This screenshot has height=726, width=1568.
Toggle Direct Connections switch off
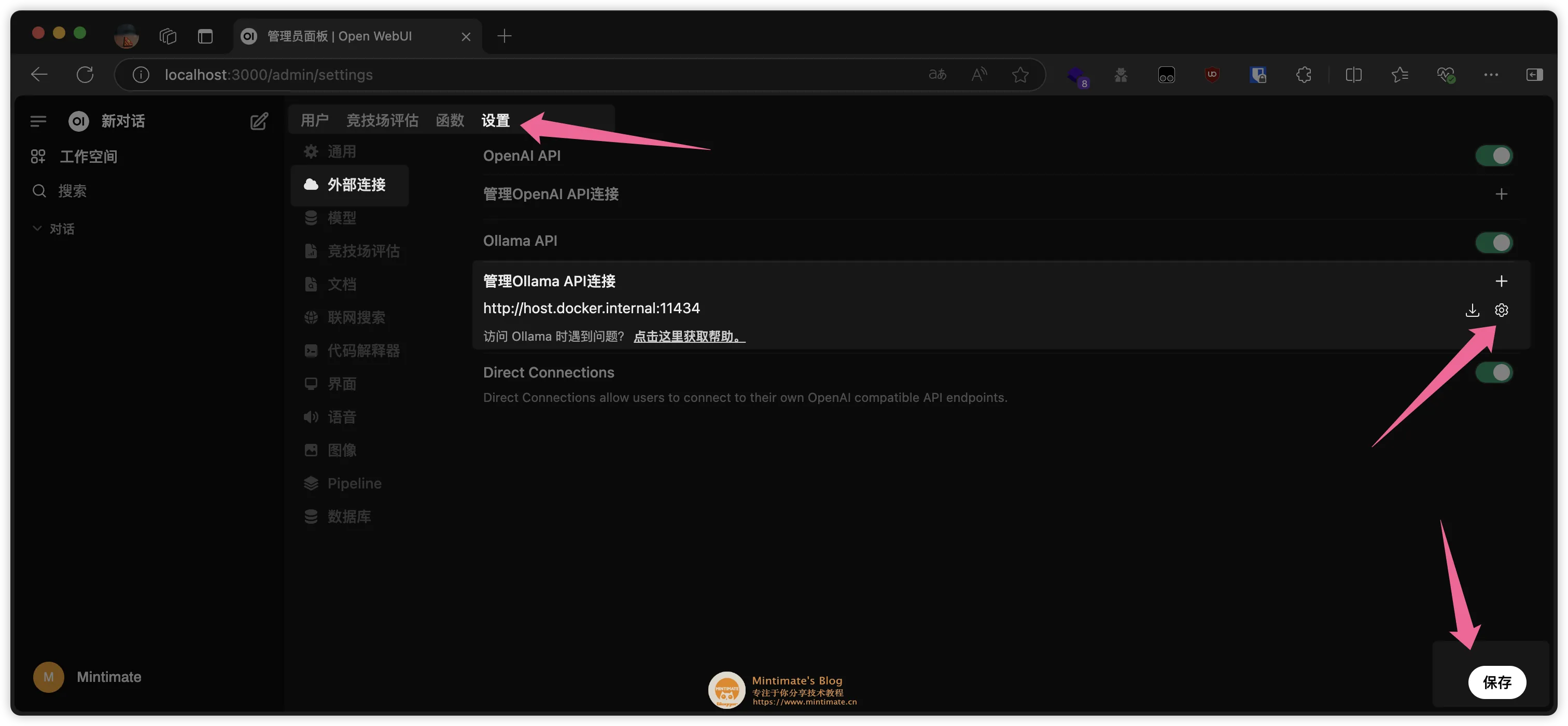pyautogui.click(x=1494, y=372)
